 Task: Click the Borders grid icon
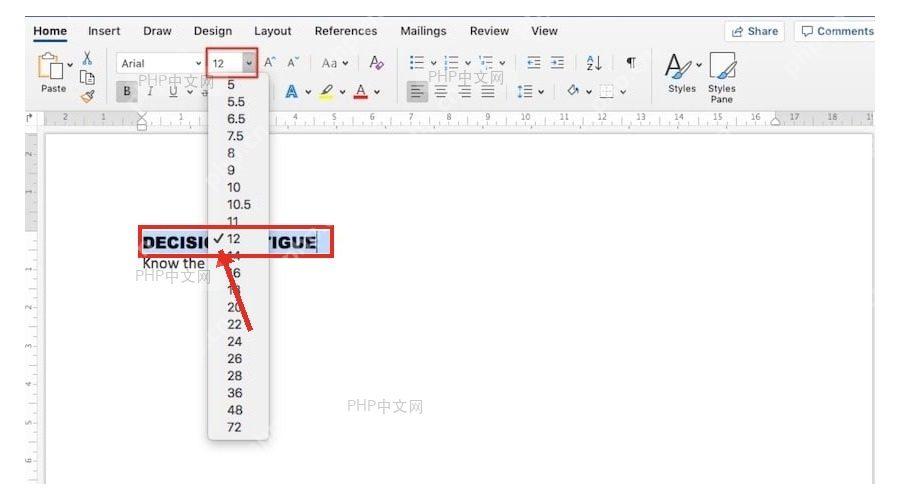[x=607, y=91]
